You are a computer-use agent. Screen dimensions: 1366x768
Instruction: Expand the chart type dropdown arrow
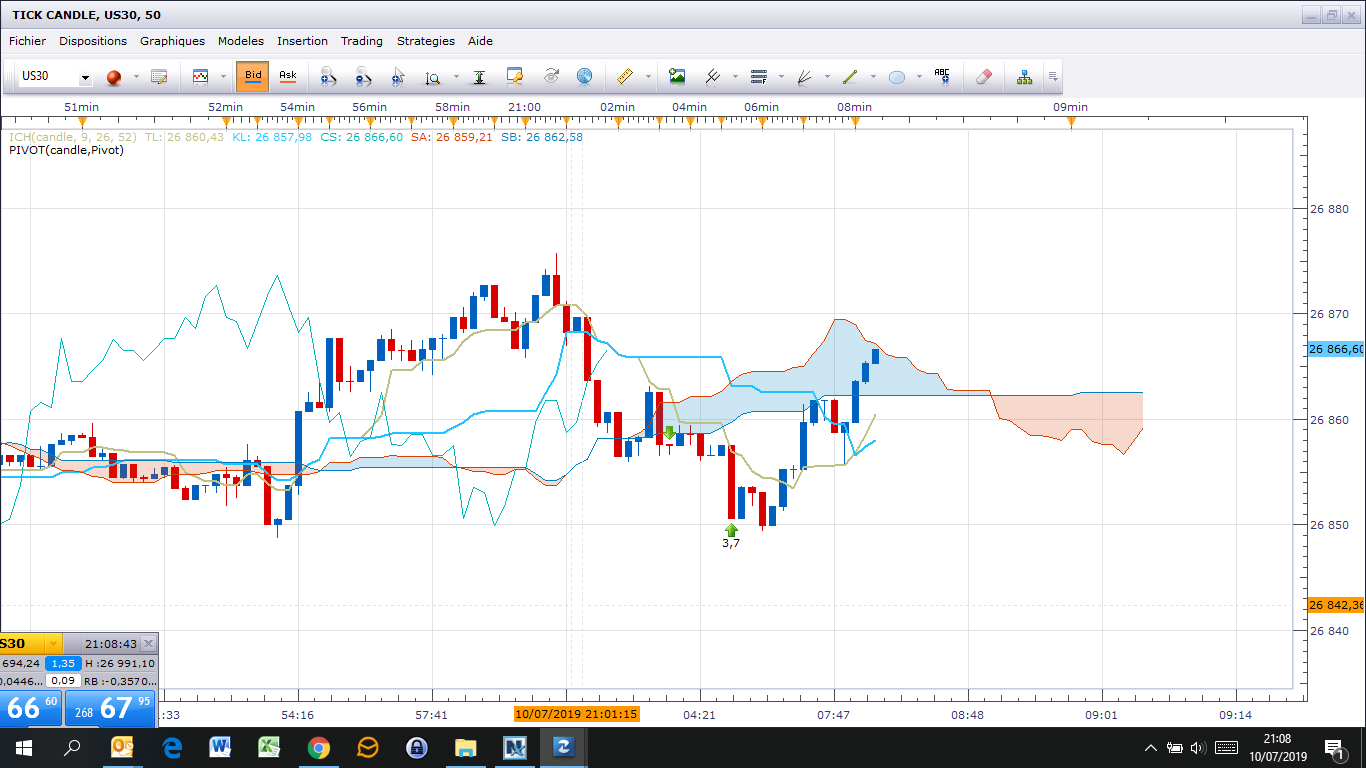[x=223, y=77]
